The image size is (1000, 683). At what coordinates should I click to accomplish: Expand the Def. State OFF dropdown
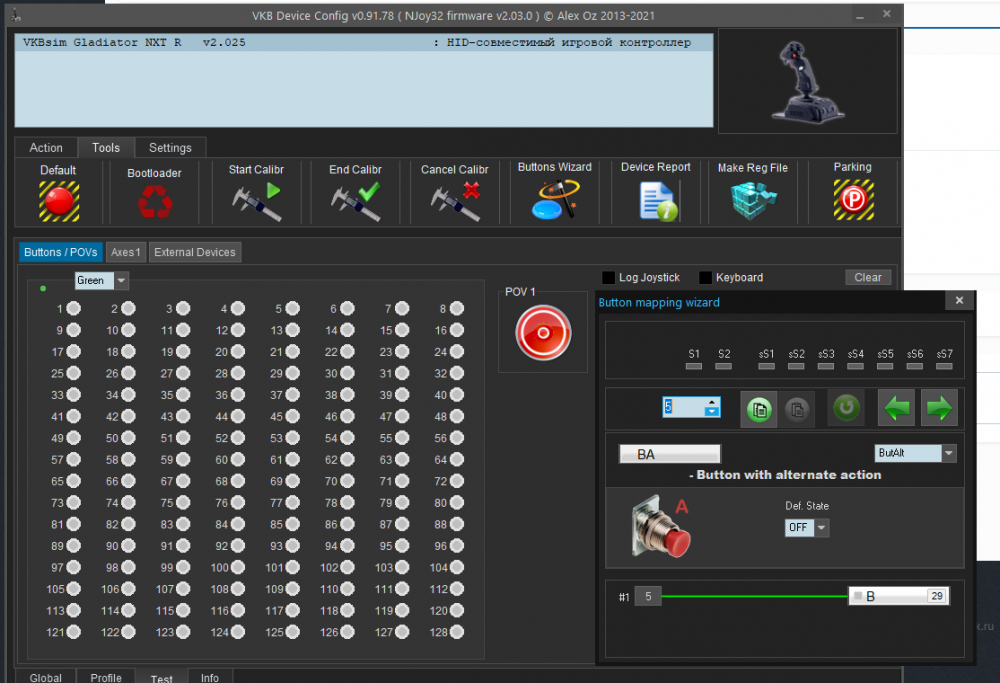822,528
